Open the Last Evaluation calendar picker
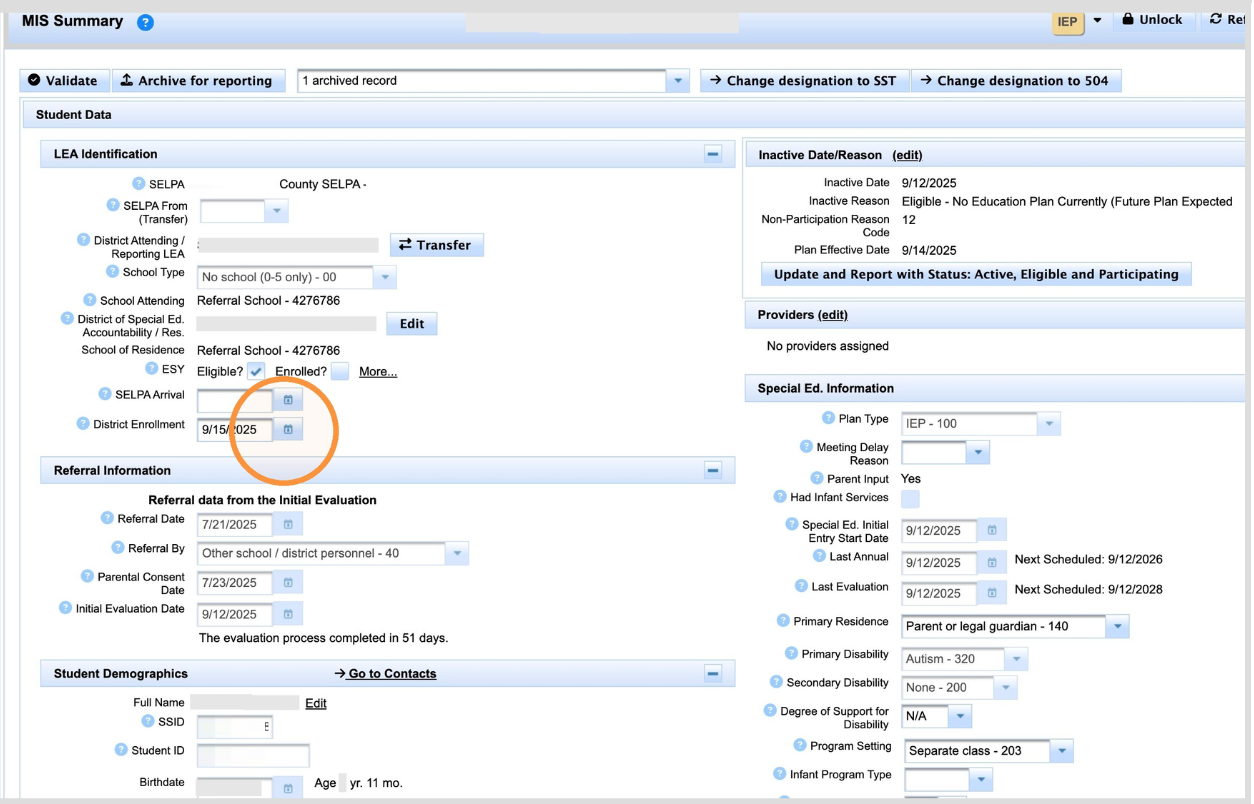 point(992,593)
